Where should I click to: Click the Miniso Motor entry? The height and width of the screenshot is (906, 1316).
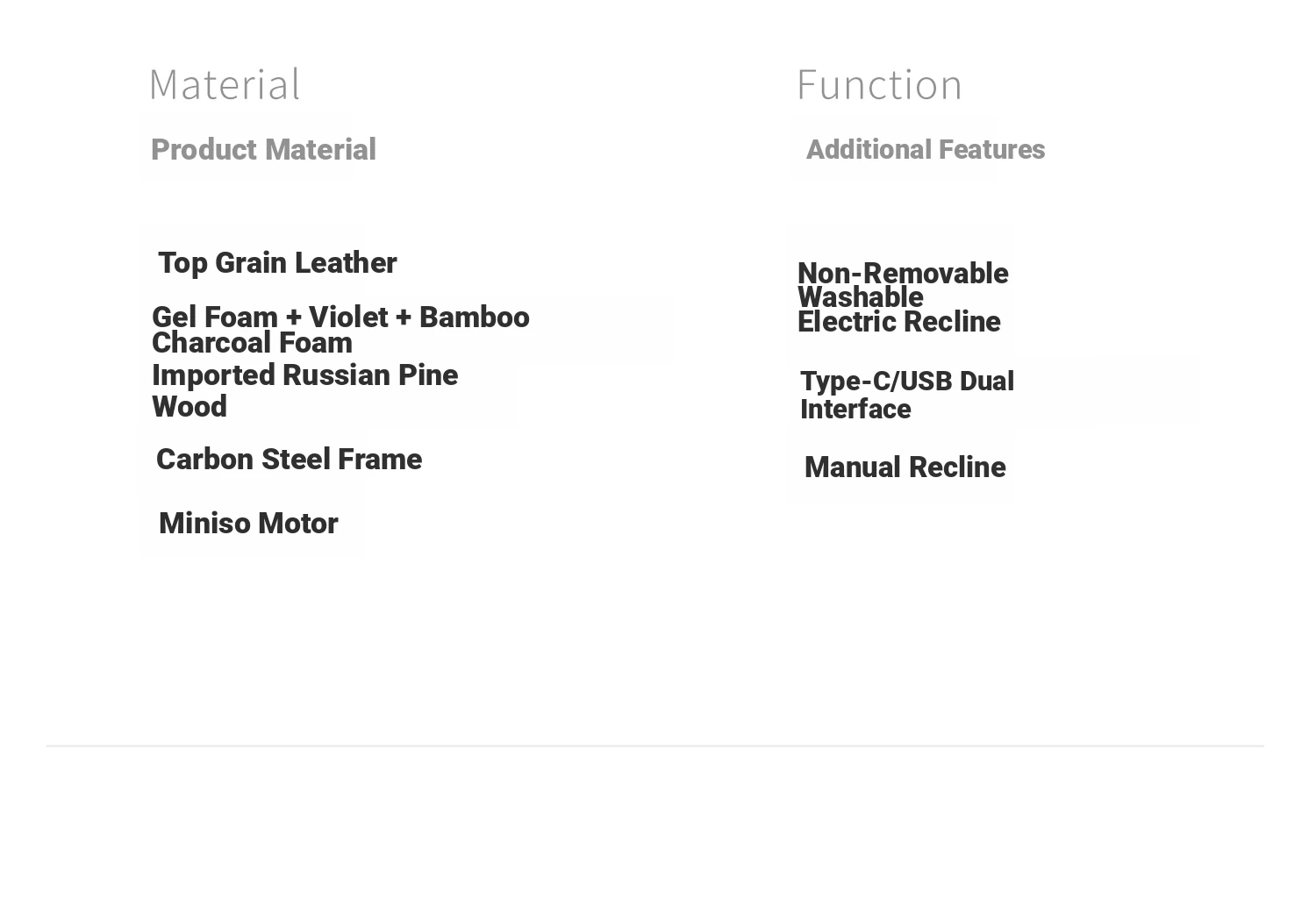[x=248, y=524]
